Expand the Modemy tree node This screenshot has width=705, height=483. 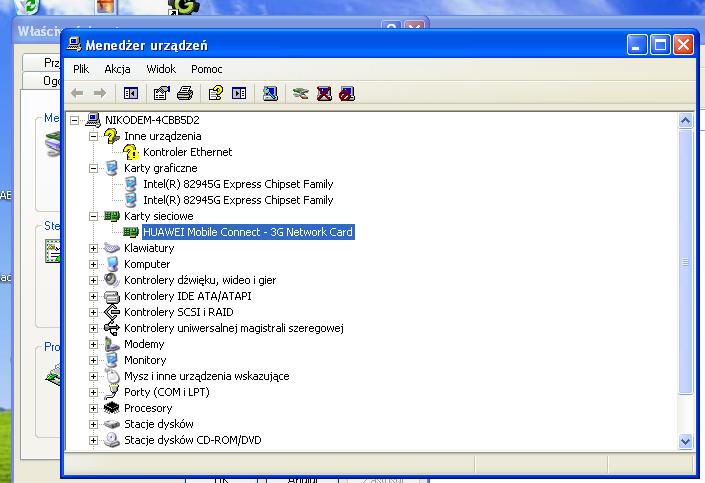point(94,344)
